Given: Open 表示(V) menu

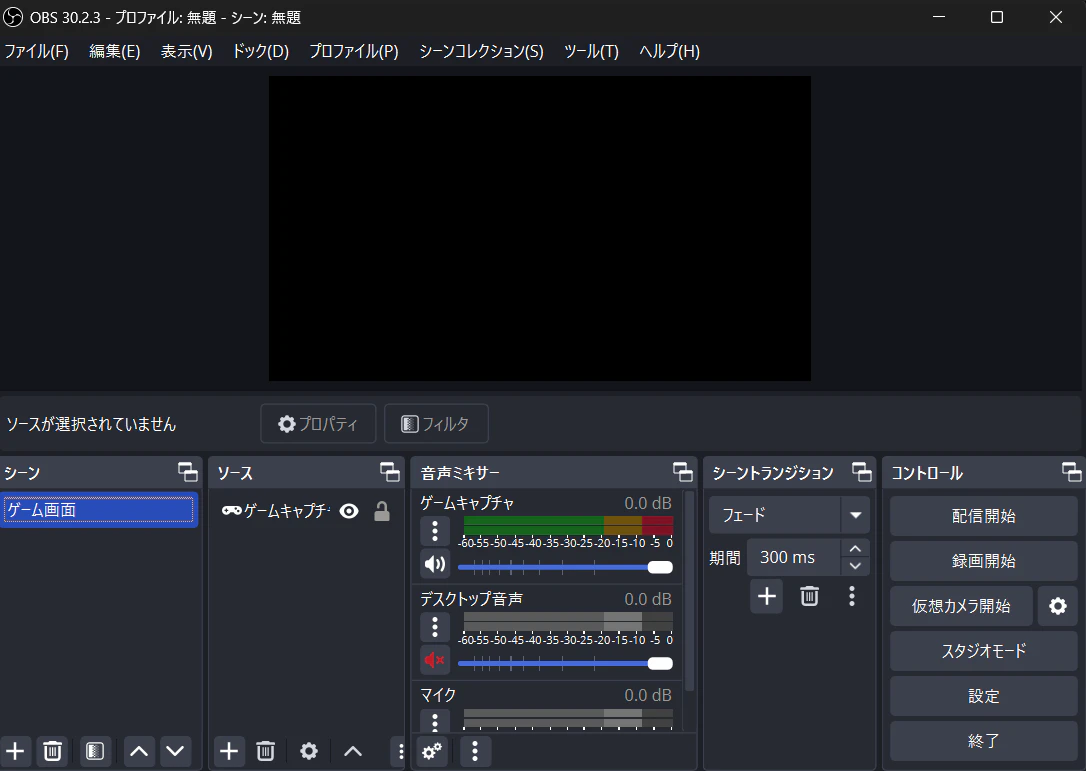Looking at the screenshot, I should [x=186, y=51].
